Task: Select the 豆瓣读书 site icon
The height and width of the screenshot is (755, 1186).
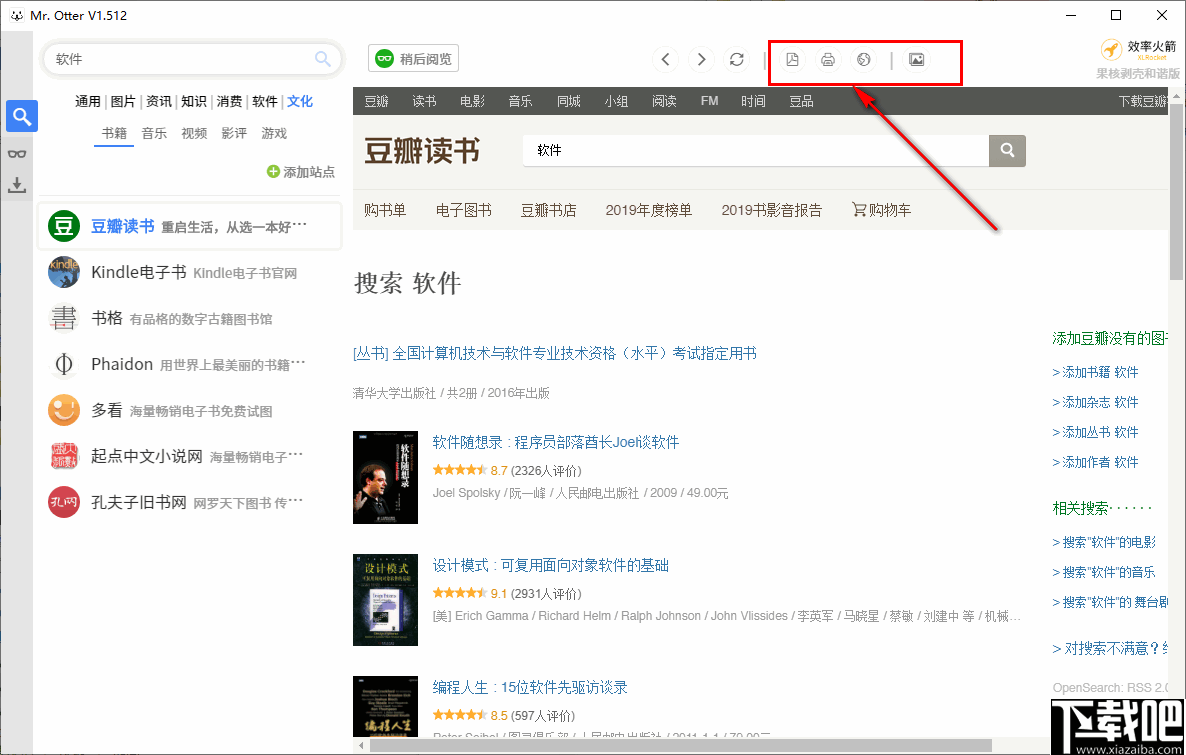Action: (x=64, y=226)
